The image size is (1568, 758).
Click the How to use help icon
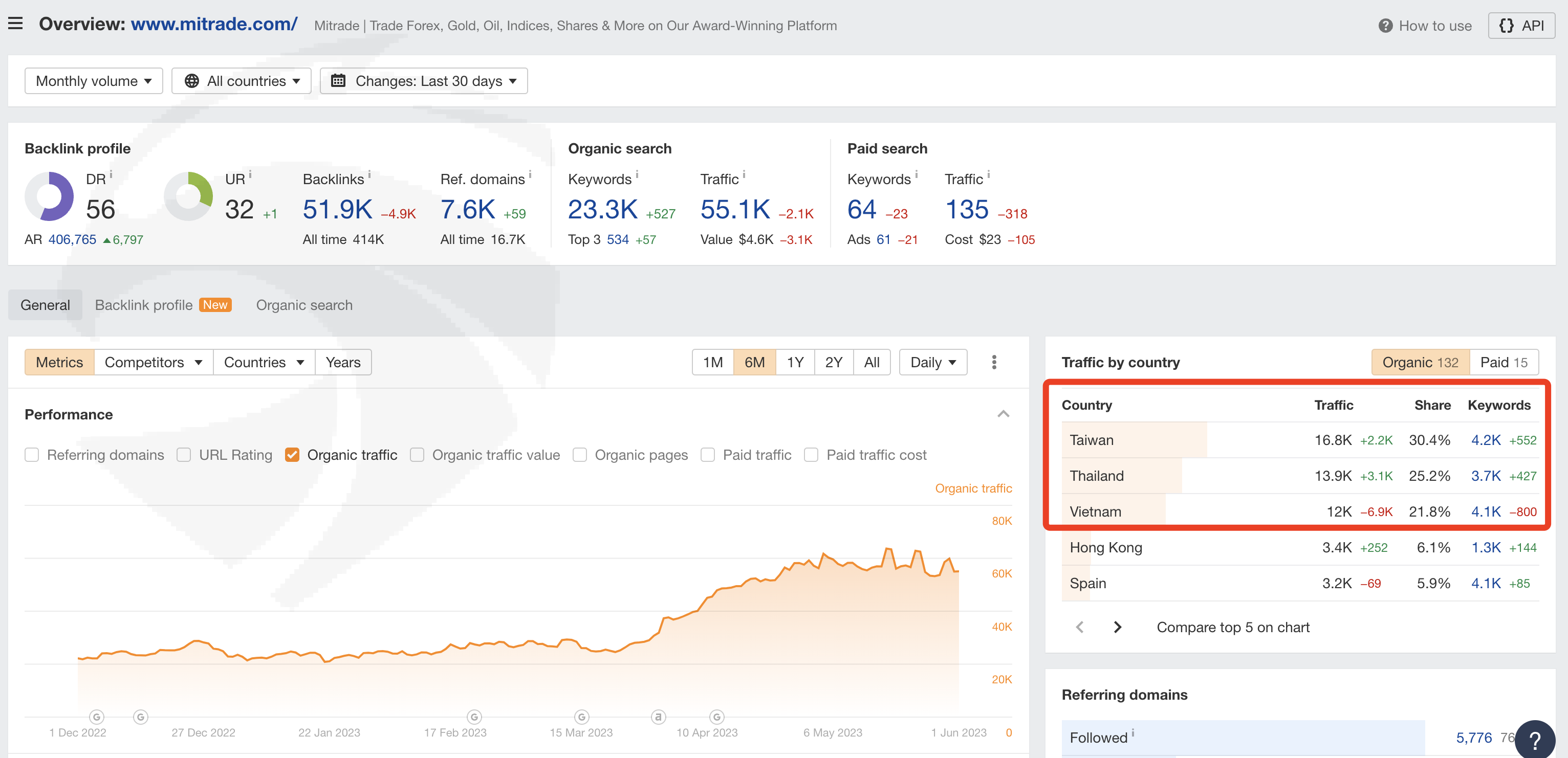(x=1385, y=26)
